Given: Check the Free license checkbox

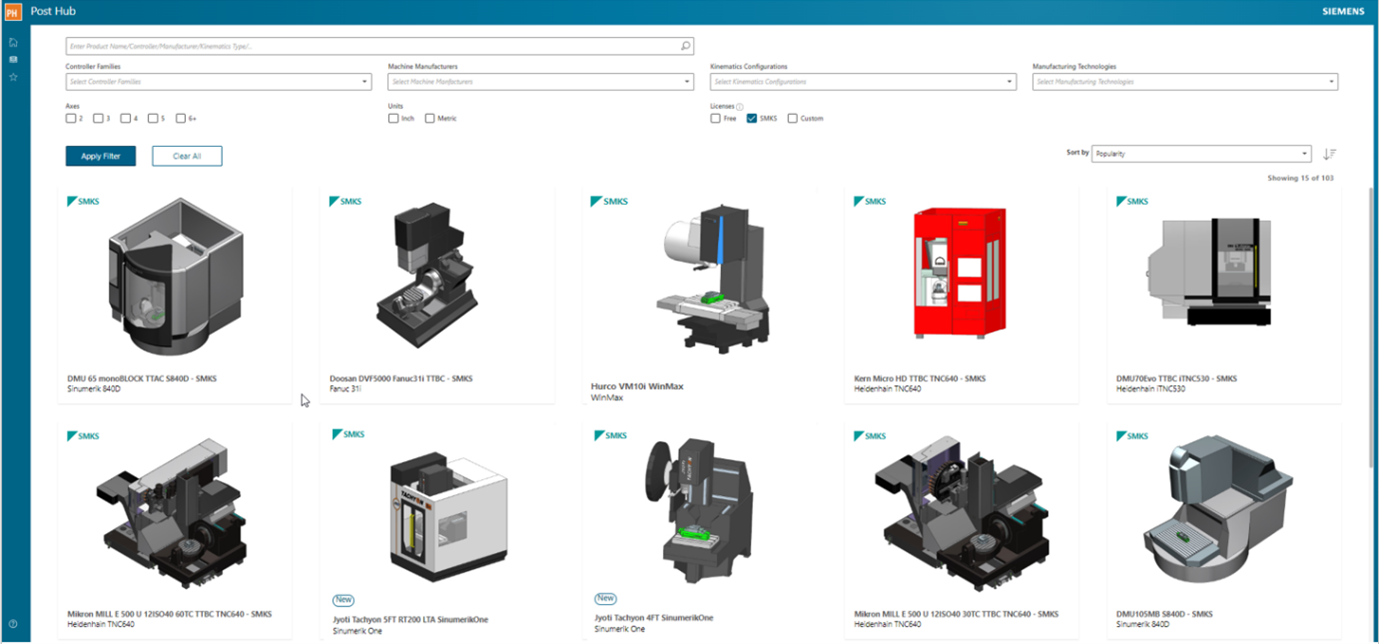Looking at the screenshot, I should pos(716,118).
